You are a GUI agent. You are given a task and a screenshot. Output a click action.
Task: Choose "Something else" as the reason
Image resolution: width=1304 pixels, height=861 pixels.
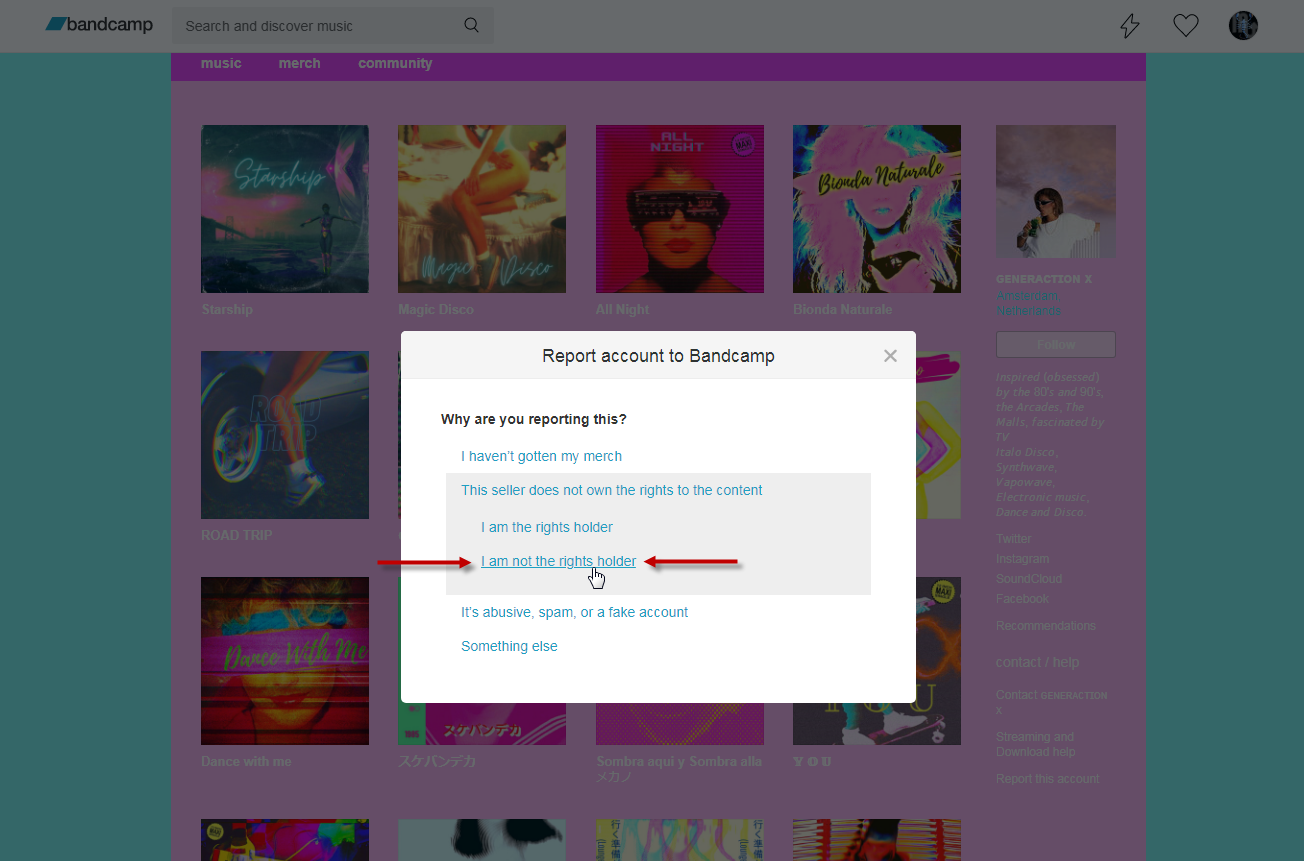click(x=509, y=646)
